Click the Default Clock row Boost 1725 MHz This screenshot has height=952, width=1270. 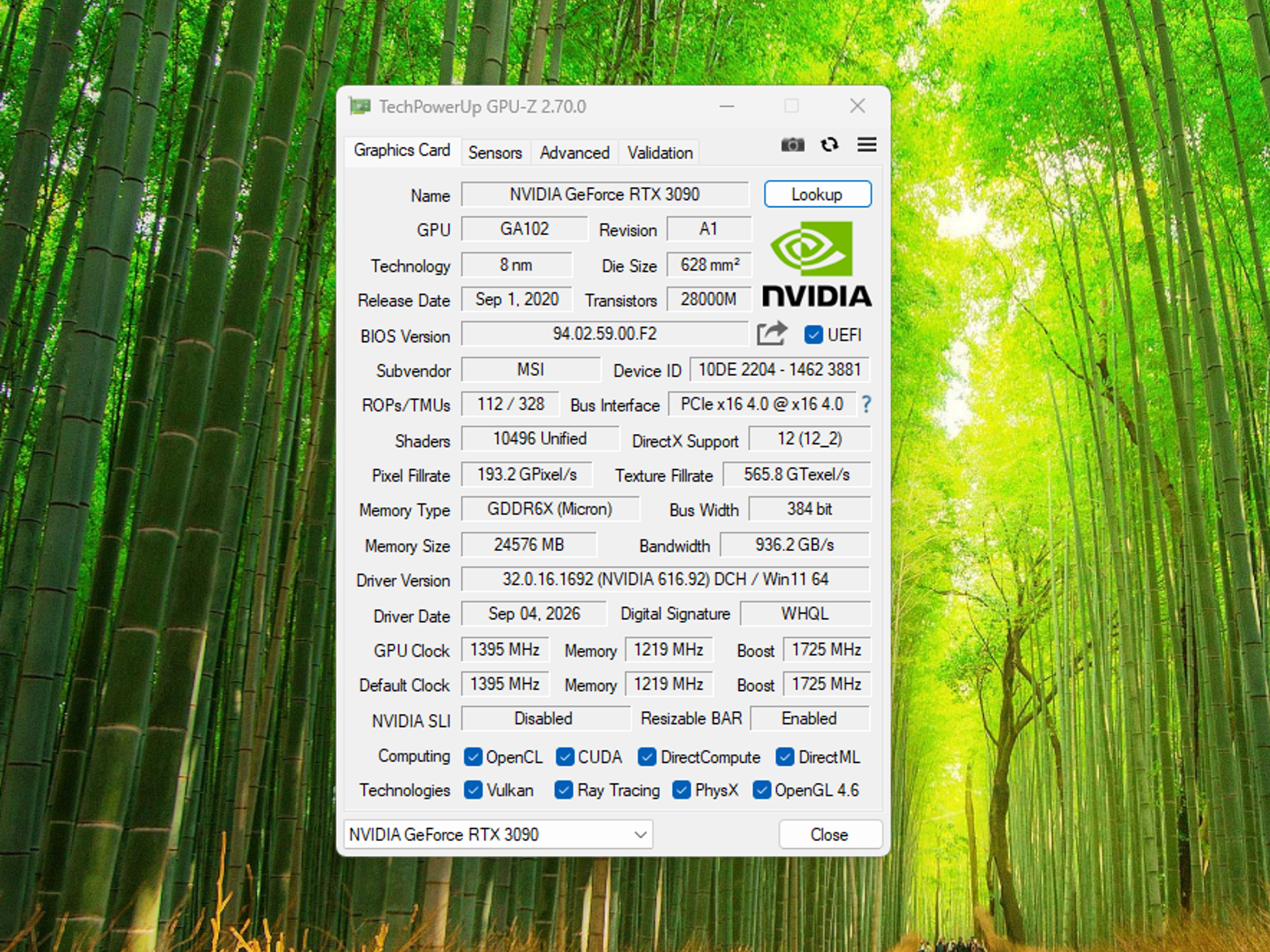click(827, 684)
